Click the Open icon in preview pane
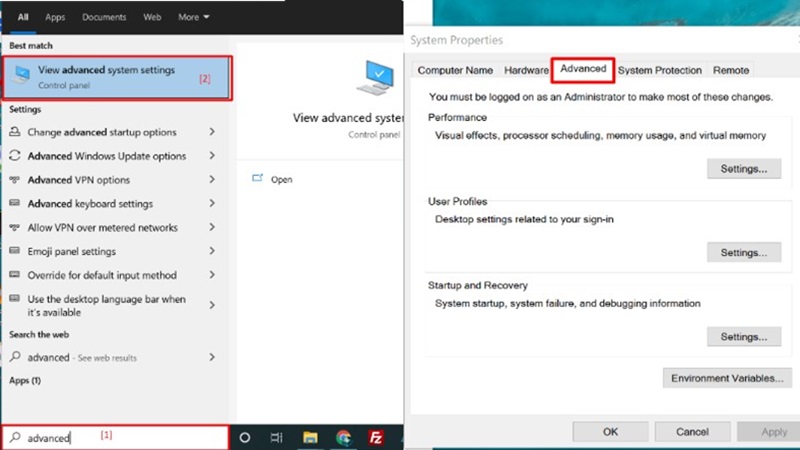This screenshot has height=450, width=800. click(x=258, y=178)
